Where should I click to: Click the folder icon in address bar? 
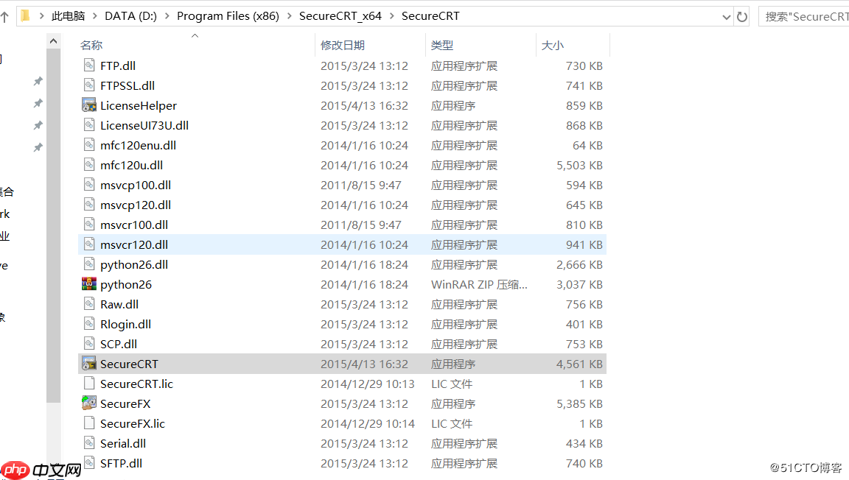(x=25, y=16)
